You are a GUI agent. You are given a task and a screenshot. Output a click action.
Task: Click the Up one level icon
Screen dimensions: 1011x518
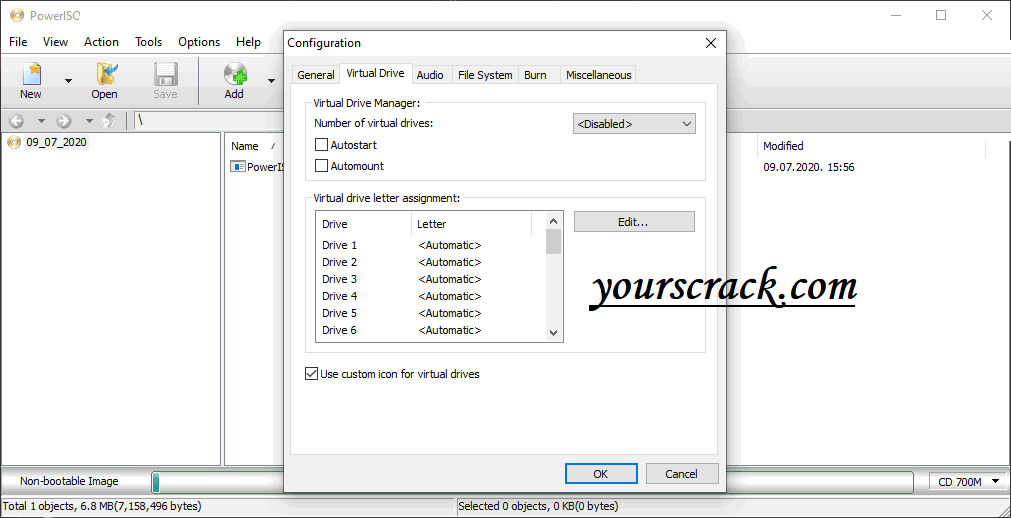pyautogui.click(x=109, y=121)
